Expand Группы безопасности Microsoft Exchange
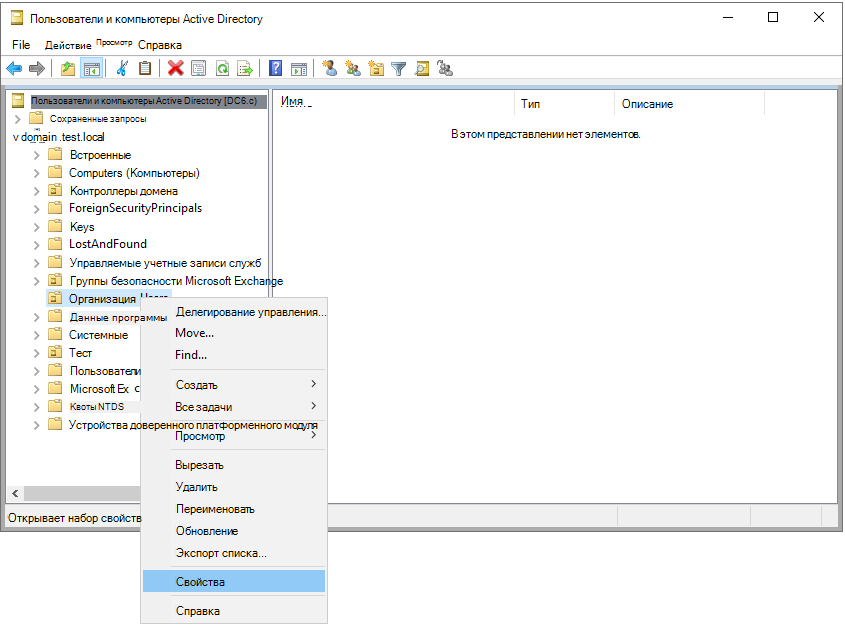The image size is (845, 629). click(37, 281)
